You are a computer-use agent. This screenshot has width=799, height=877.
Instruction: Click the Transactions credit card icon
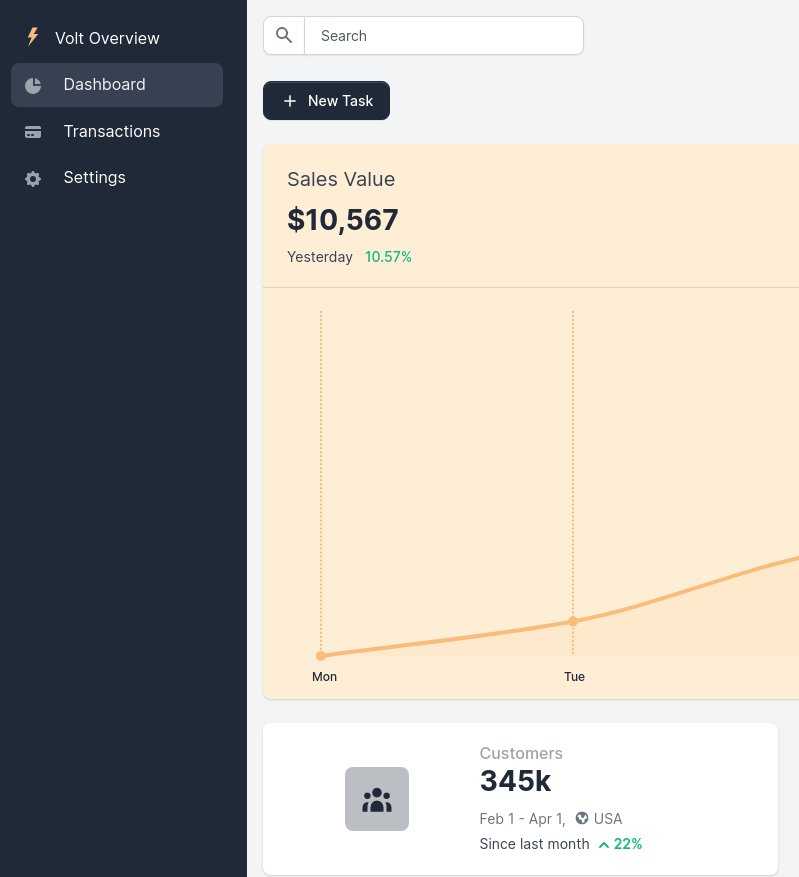(x=33, y=132)
